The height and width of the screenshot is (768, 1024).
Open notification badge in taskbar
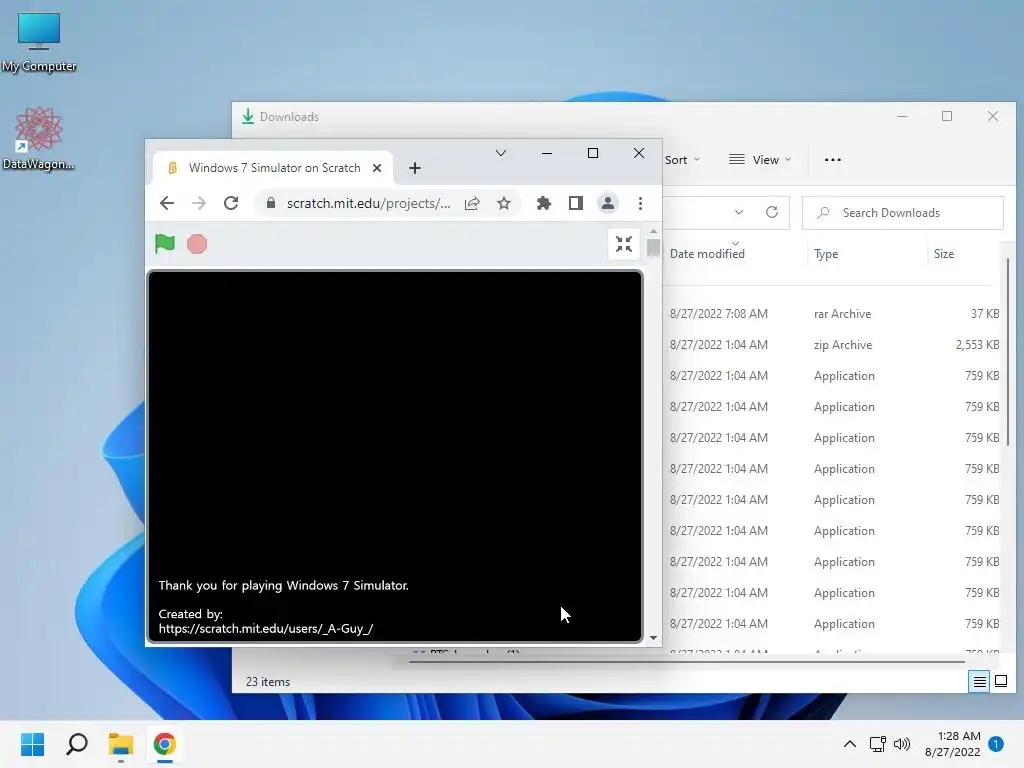click(x=996, y=743)
